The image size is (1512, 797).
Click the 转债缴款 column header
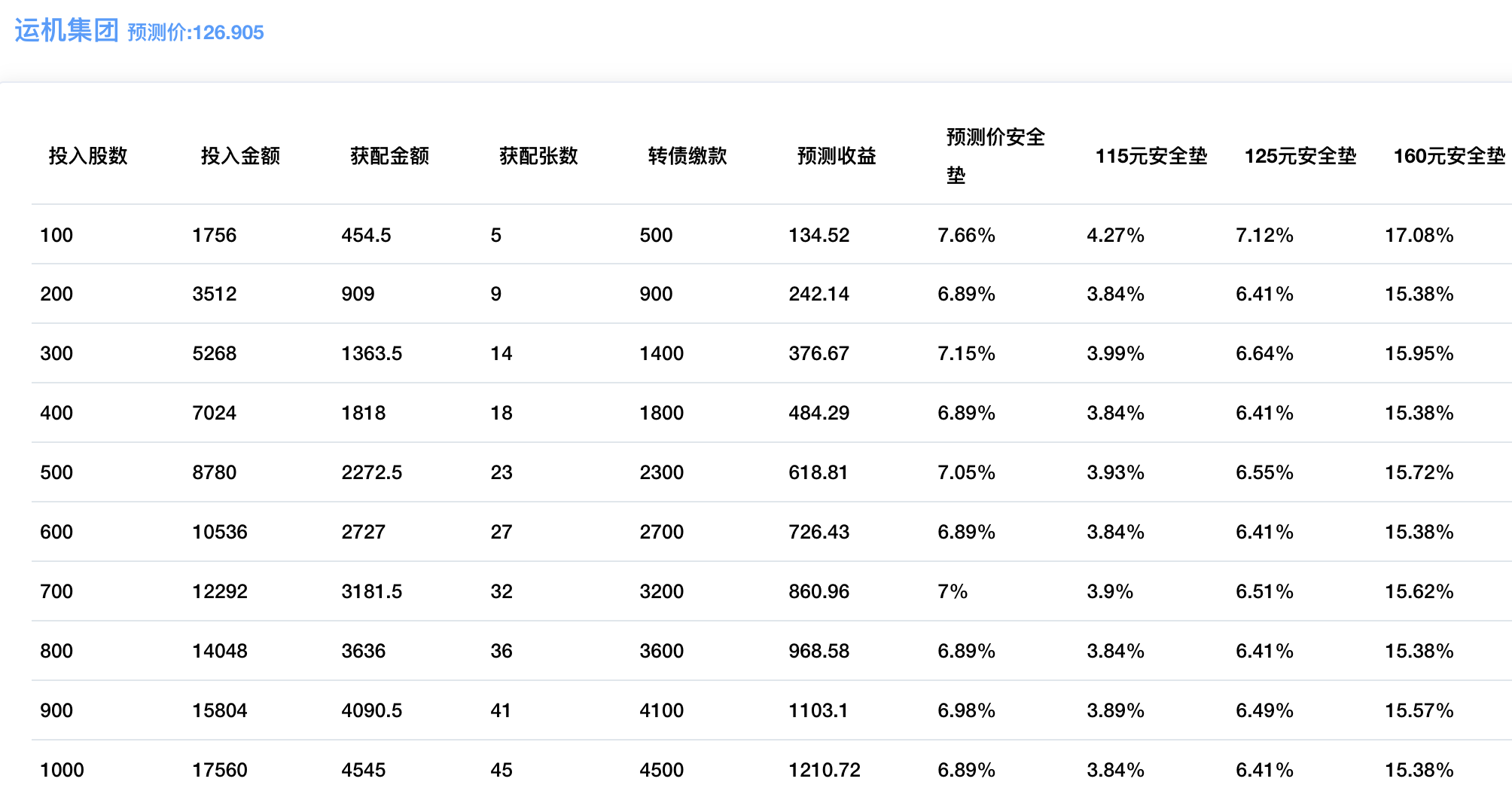(x=687, y=156)
